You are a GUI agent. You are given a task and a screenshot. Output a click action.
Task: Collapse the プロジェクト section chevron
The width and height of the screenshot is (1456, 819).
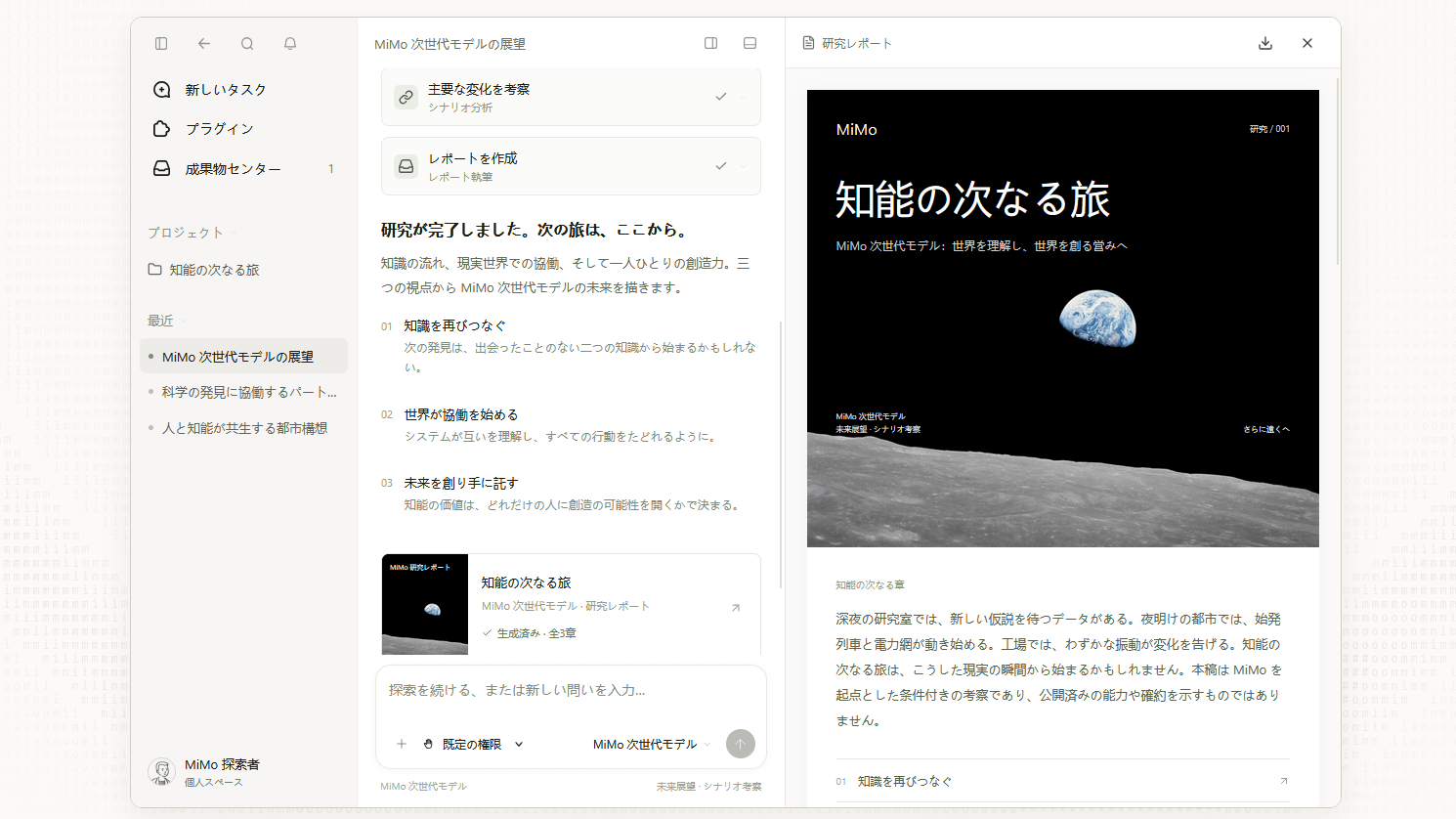click(235, 233)
